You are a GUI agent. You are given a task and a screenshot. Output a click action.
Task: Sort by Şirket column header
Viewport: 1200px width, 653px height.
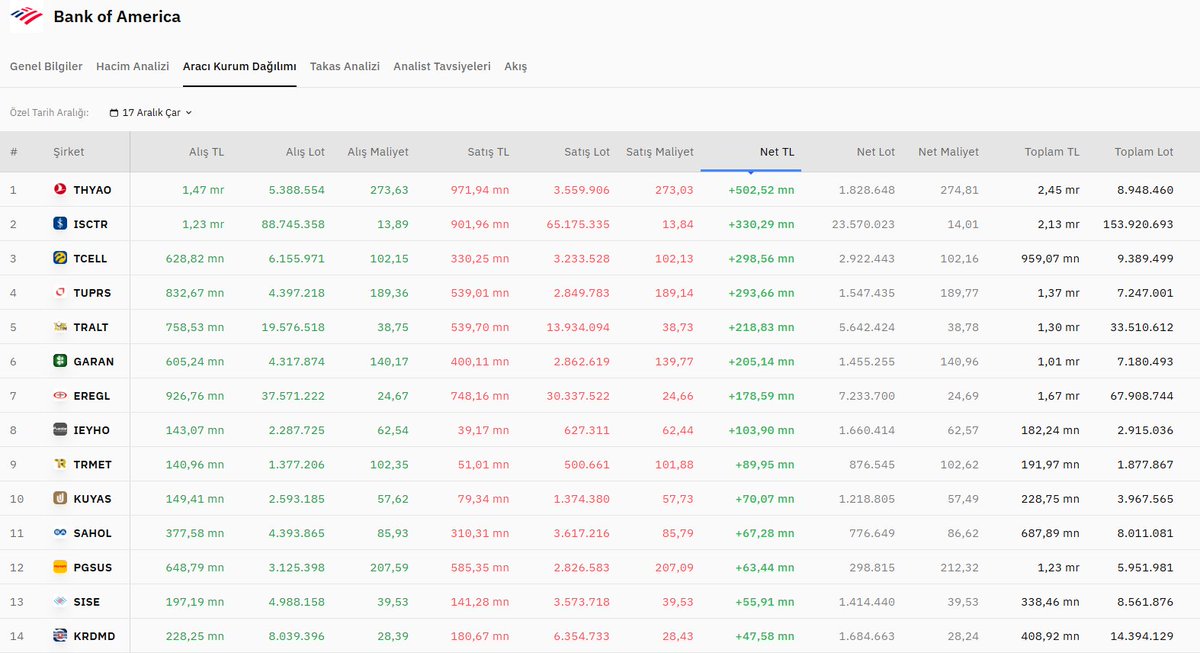[x=69, y=152]
